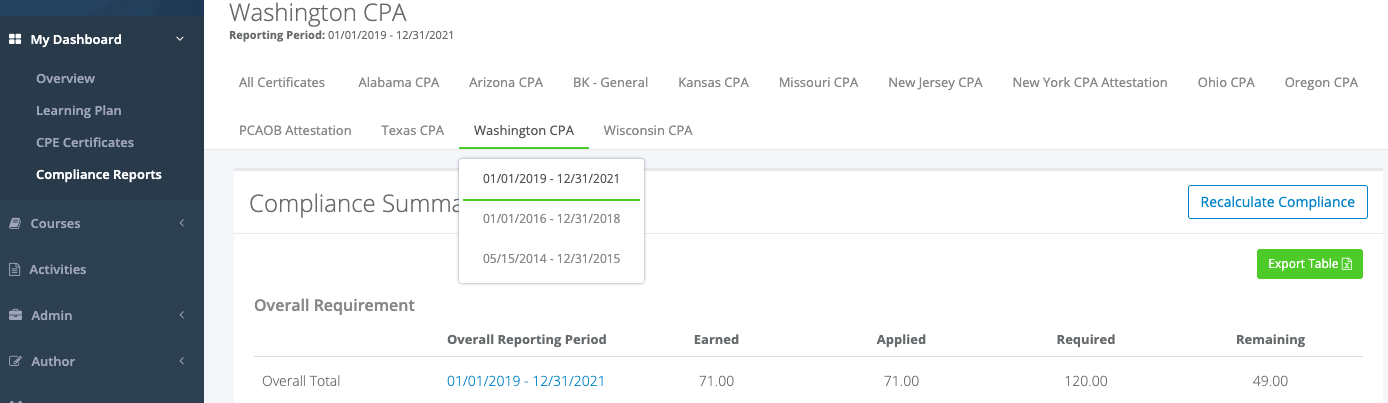Image resolution: width=1388 pixels, height=403 pixels.
Task: Click the Author pencil icon
Action: [15, 362]
